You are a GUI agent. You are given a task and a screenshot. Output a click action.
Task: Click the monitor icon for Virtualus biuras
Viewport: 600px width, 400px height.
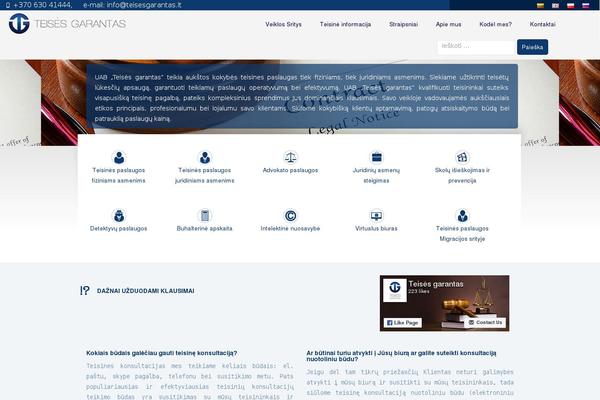click(377, 216)
